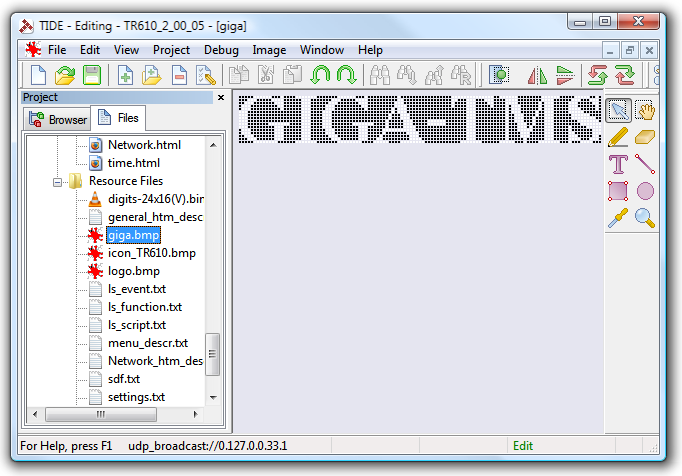
Task: Switch to the Browser tab
Action: point(57,120)
